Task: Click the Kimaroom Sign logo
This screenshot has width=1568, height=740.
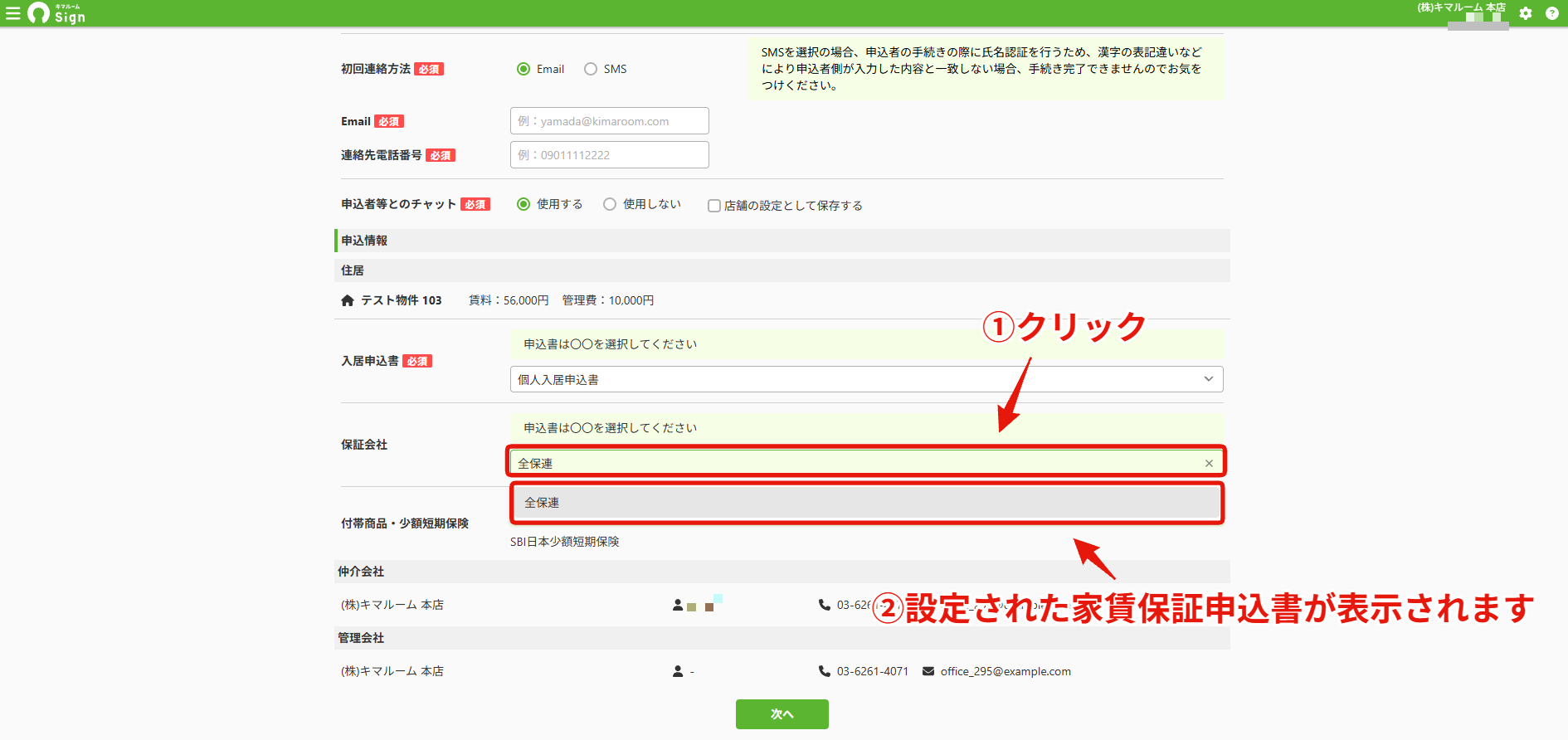Action: pyautogui.click(x=56, y=13)
